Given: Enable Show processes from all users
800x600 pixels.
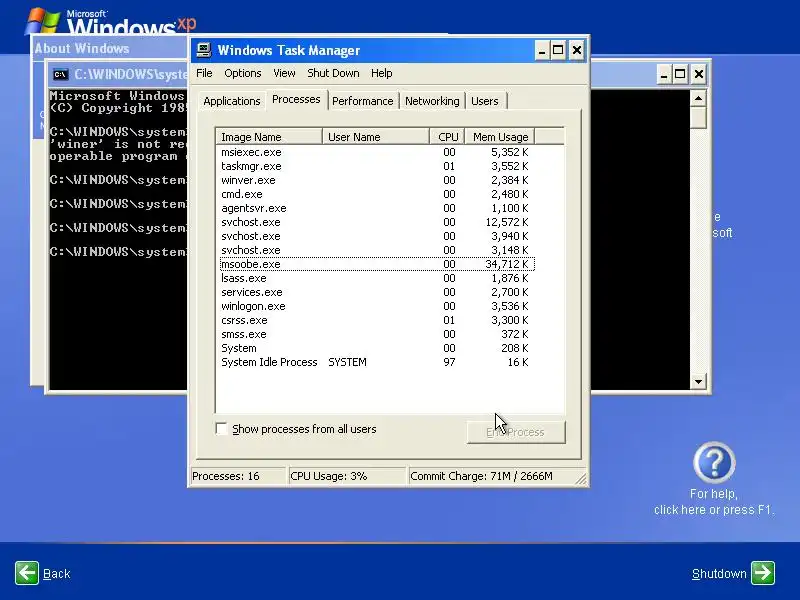Looking at the screenshot, I should click(x=221, y=429).
